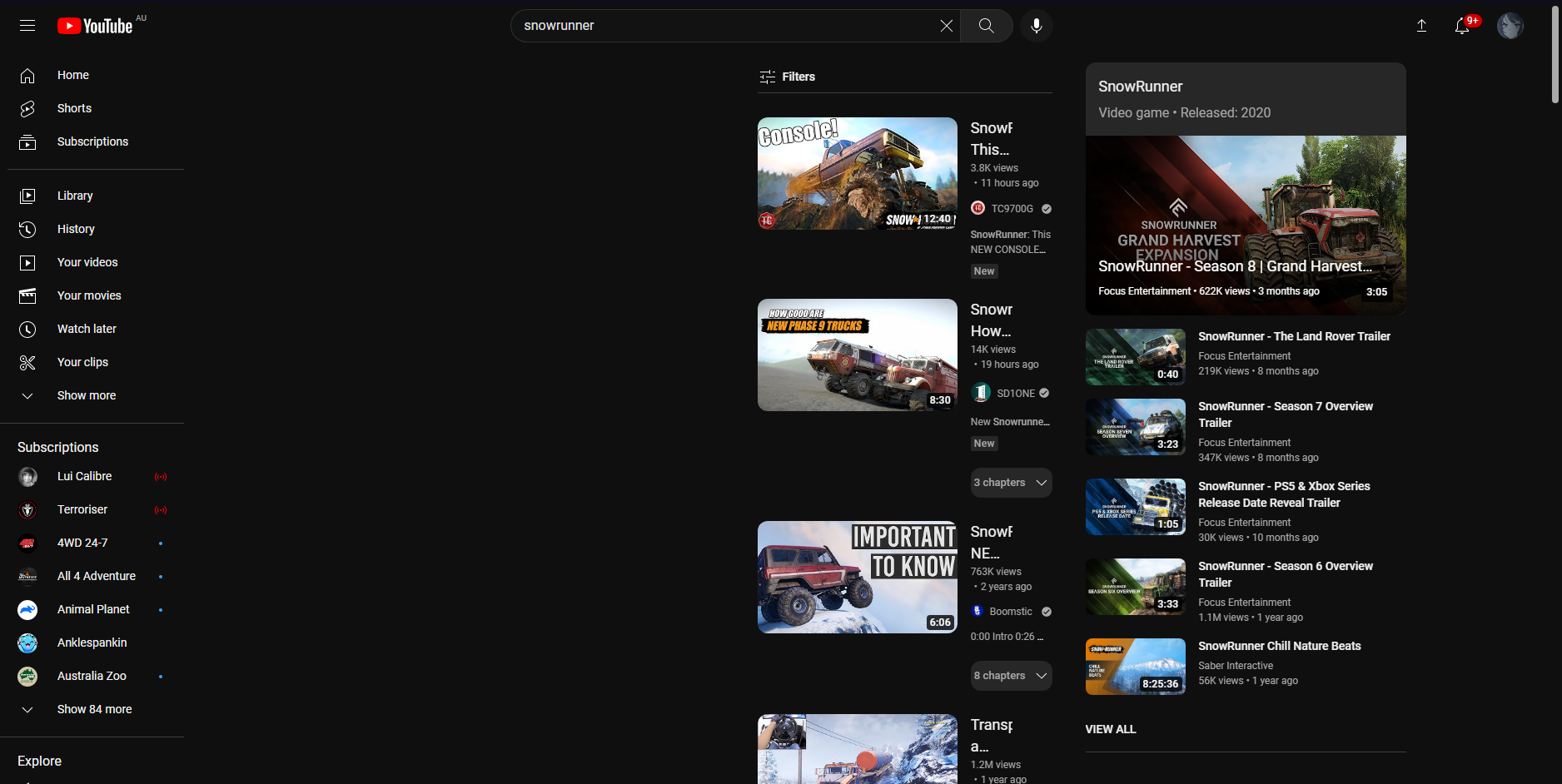
Task: Open the Filters button
Action: click(x=787, y=77)
